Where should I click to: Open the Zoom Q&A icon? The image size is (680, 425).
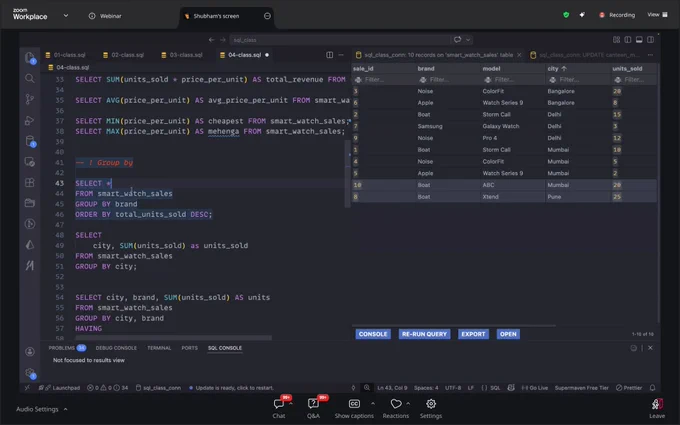[313, 404]
